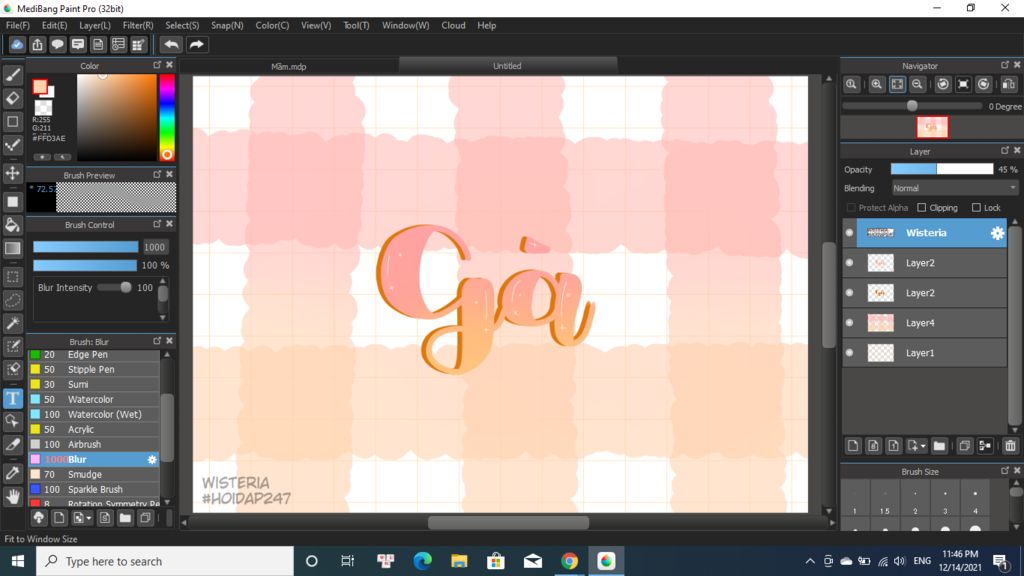Delete layer with the trash icon
Screen dimensions: 1024x576
pos(1010,446)
